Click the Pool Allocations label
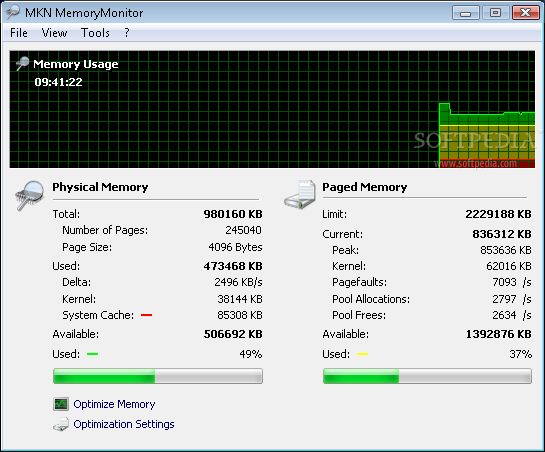545x452 pixels. (x=371, y=299)
